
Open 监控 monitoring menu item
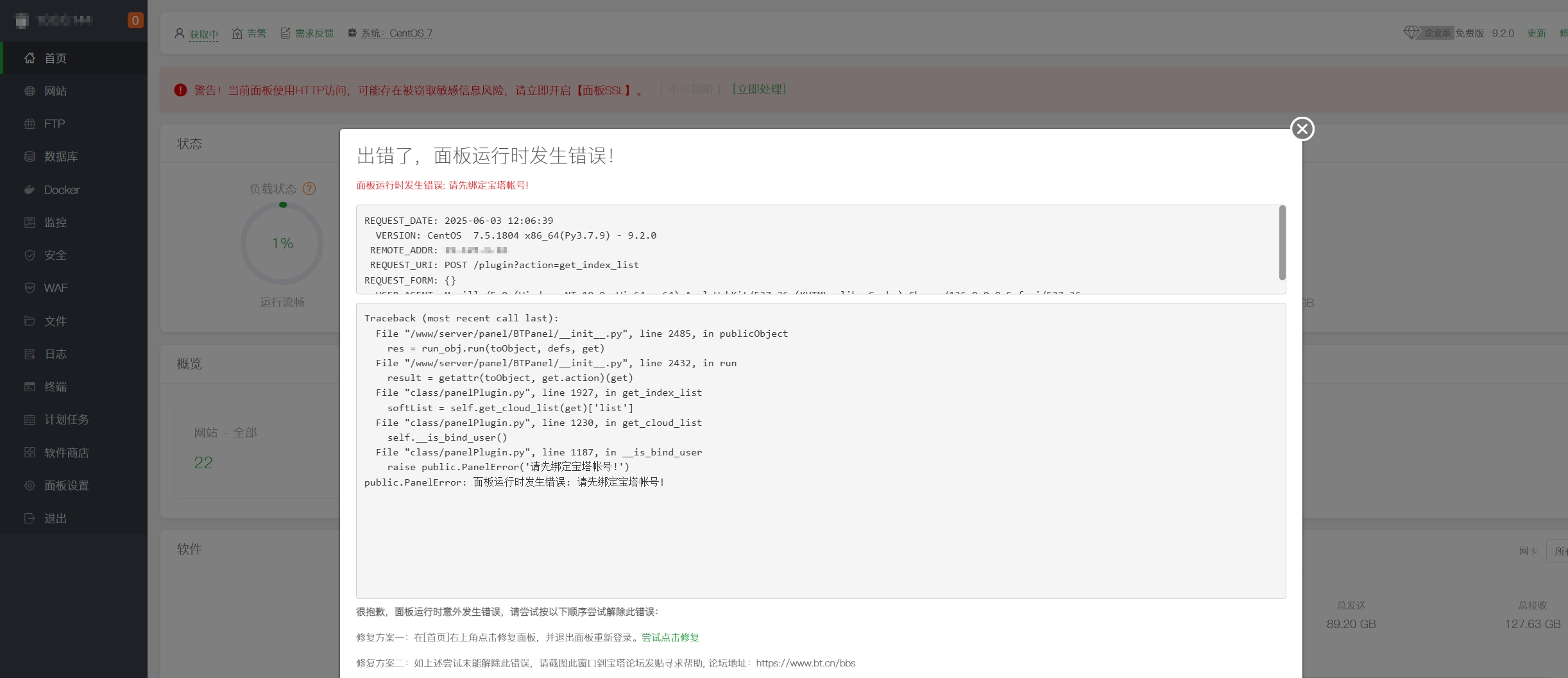click(x=74, y=223)
